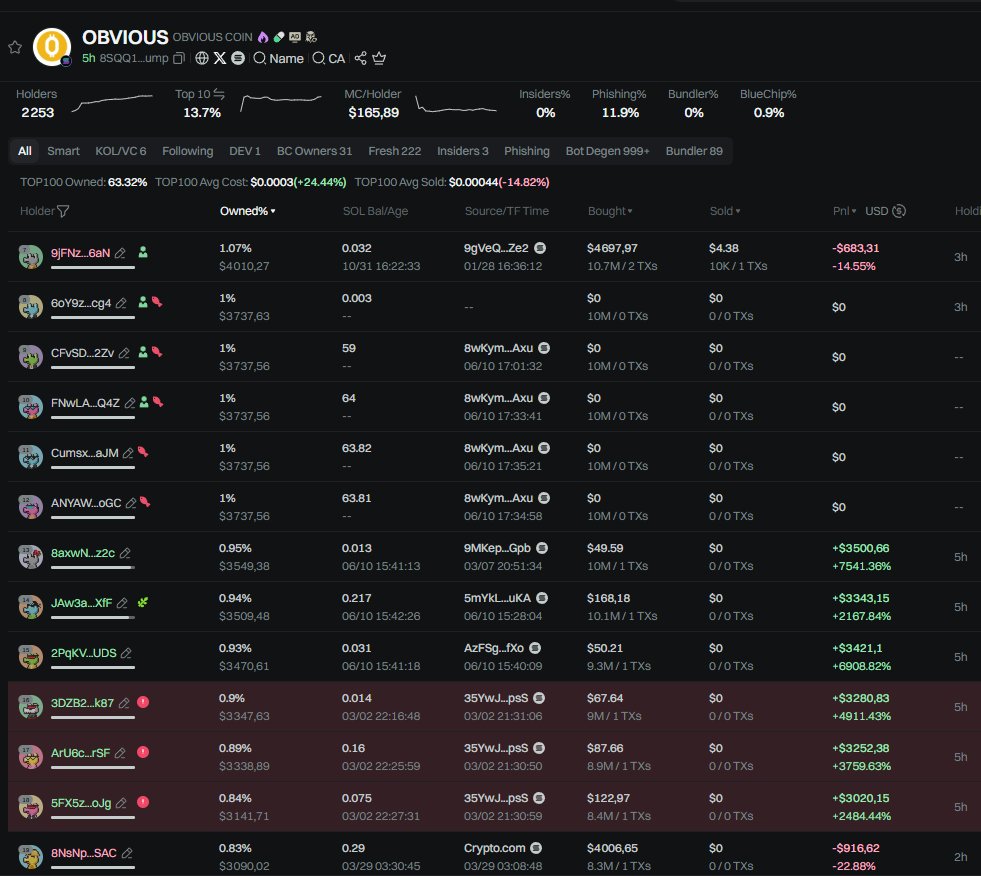Click the Holders count 2253

[38, 113]
